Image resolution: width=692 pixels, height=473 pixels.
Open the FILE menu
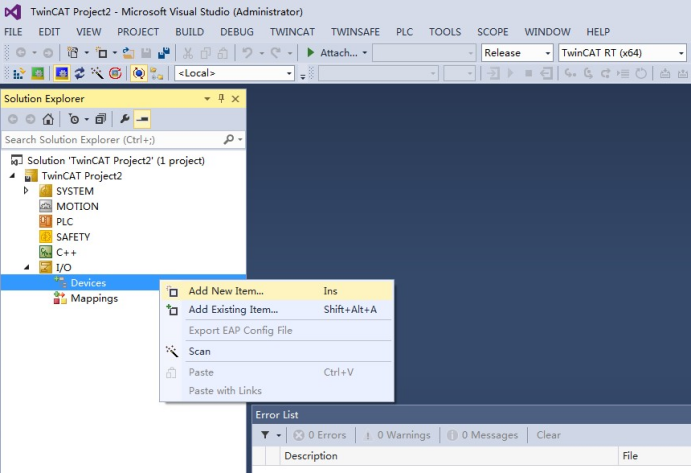point(13,32)
